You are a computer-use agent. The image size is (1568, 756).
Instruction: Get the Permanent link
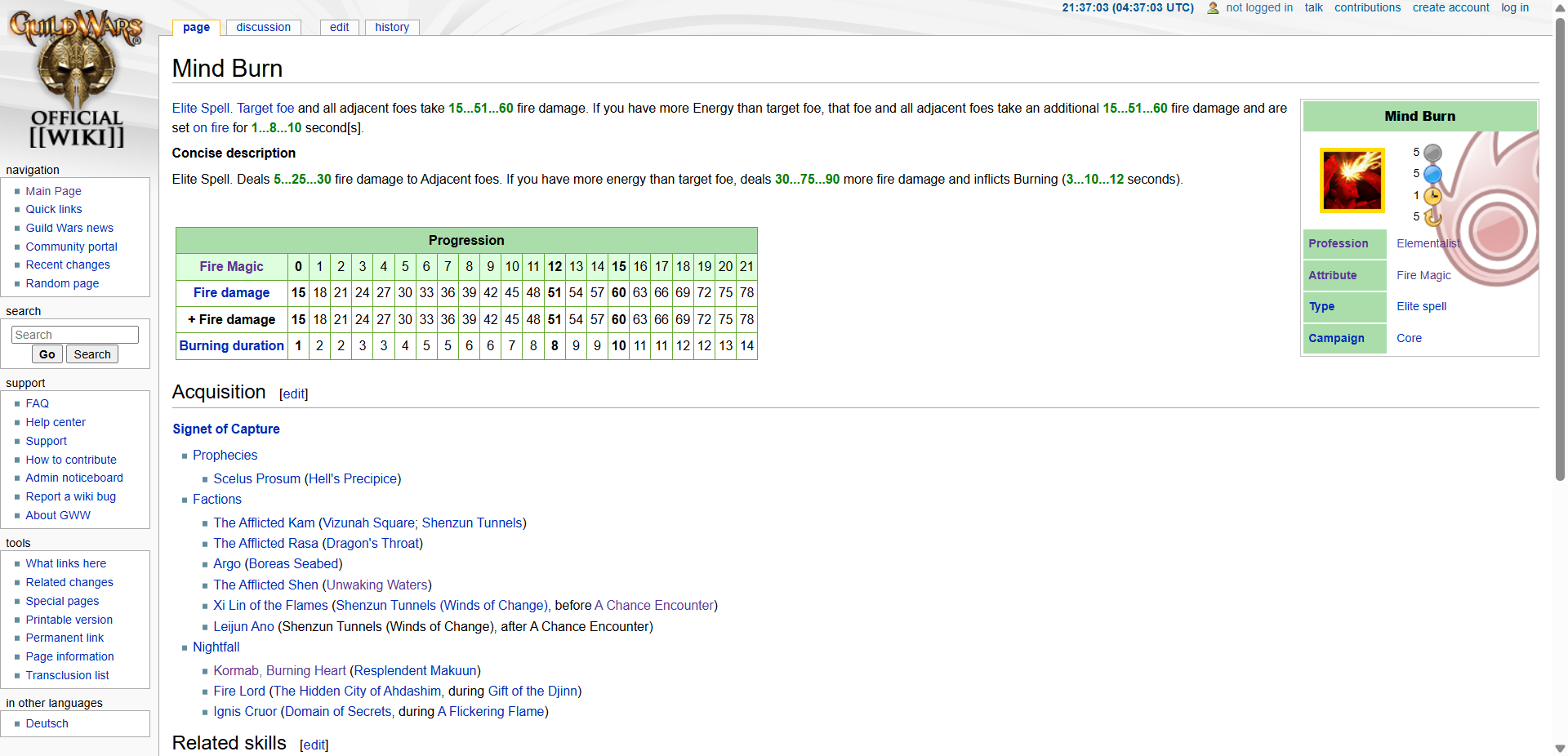65,638
